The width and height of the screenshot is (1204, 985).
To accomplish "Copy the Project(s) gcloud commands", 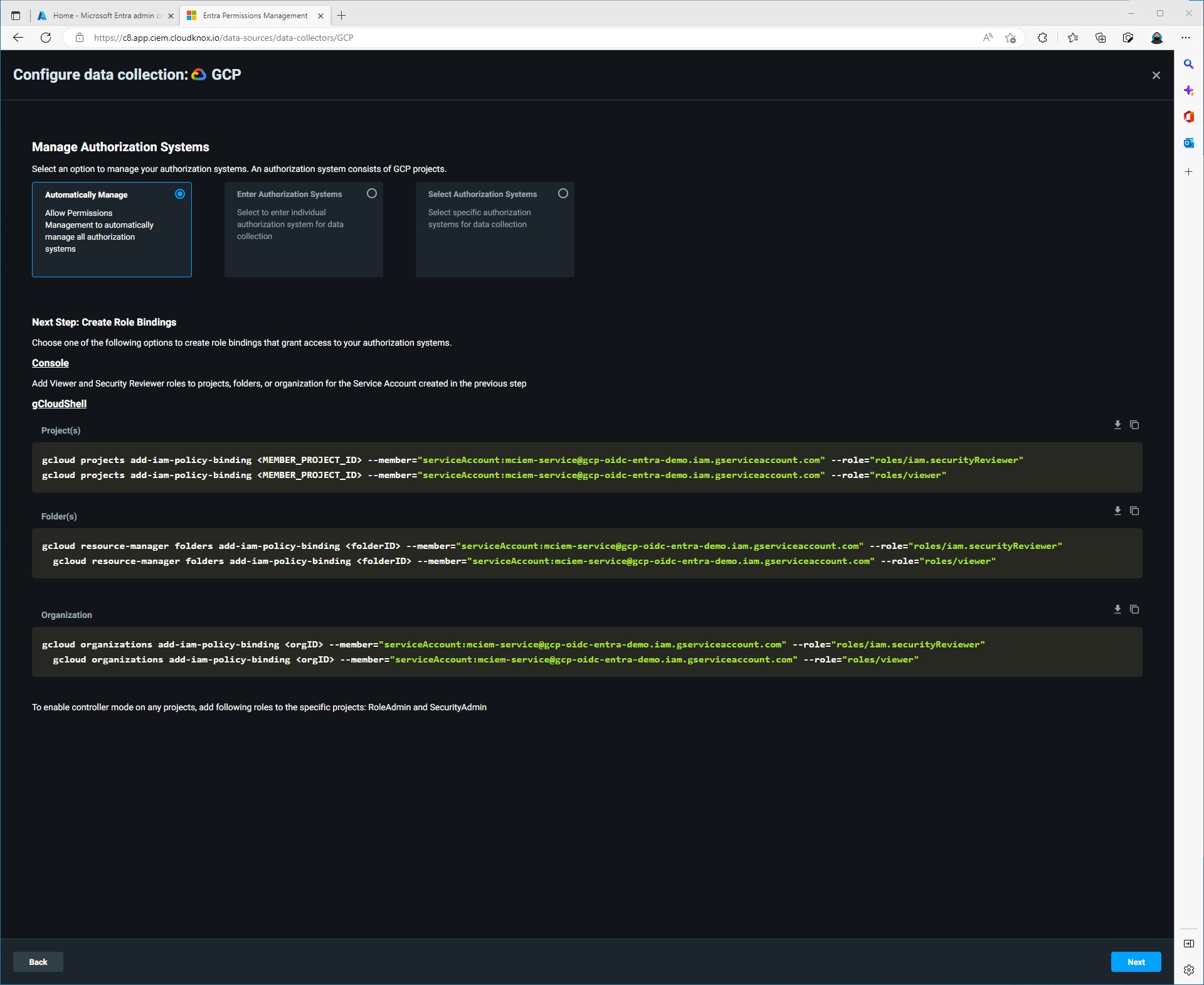I will pos(1134,425).
